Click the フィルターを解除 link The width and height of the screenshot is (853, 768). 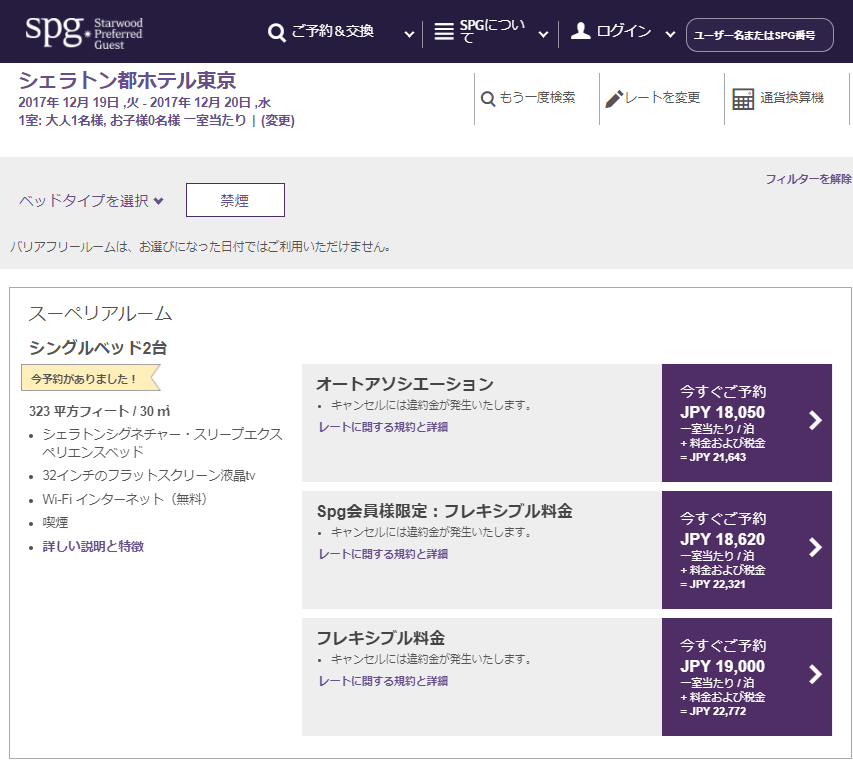pos(808,179)
